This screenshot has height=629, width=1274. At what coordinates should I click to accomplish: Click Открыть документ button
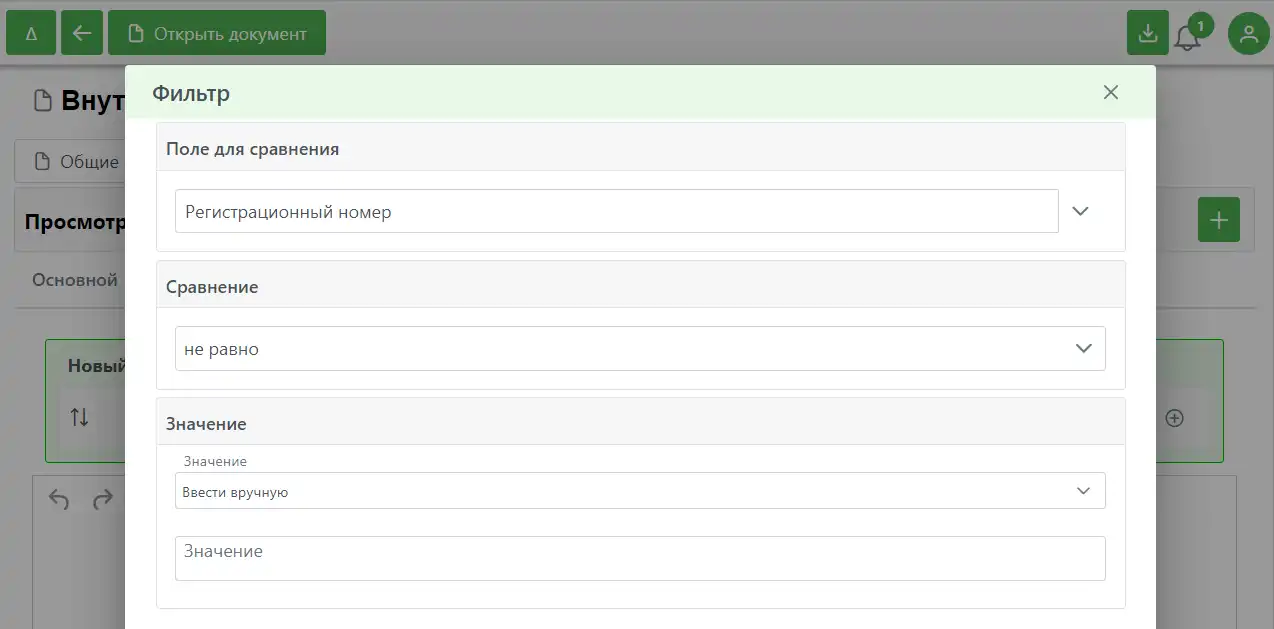[217, 33]
